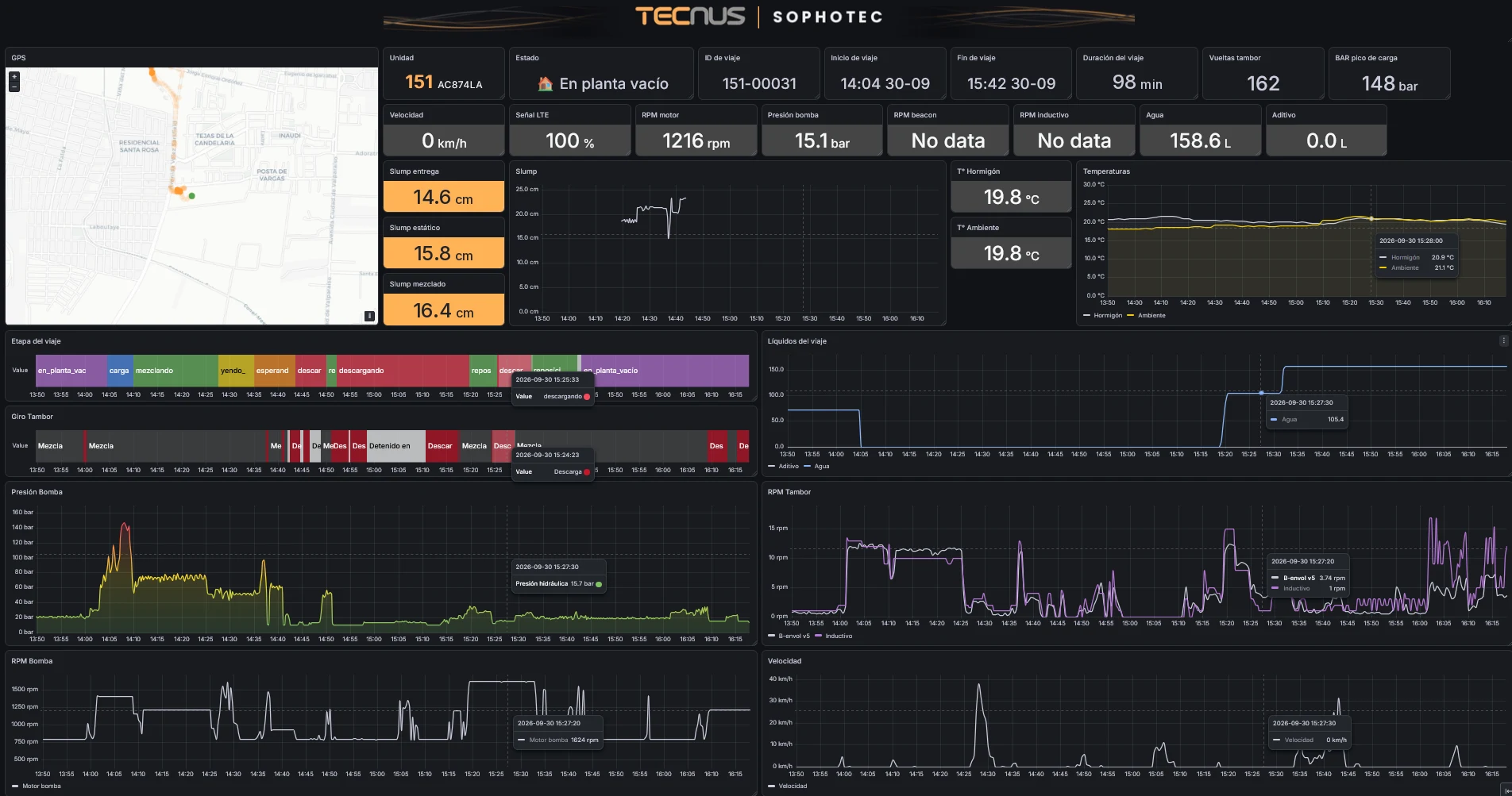The width and height of the screenshot is (1512, 796).
Task: Toggle Agua series in Líquidos legend
Action: coord(817,466)
